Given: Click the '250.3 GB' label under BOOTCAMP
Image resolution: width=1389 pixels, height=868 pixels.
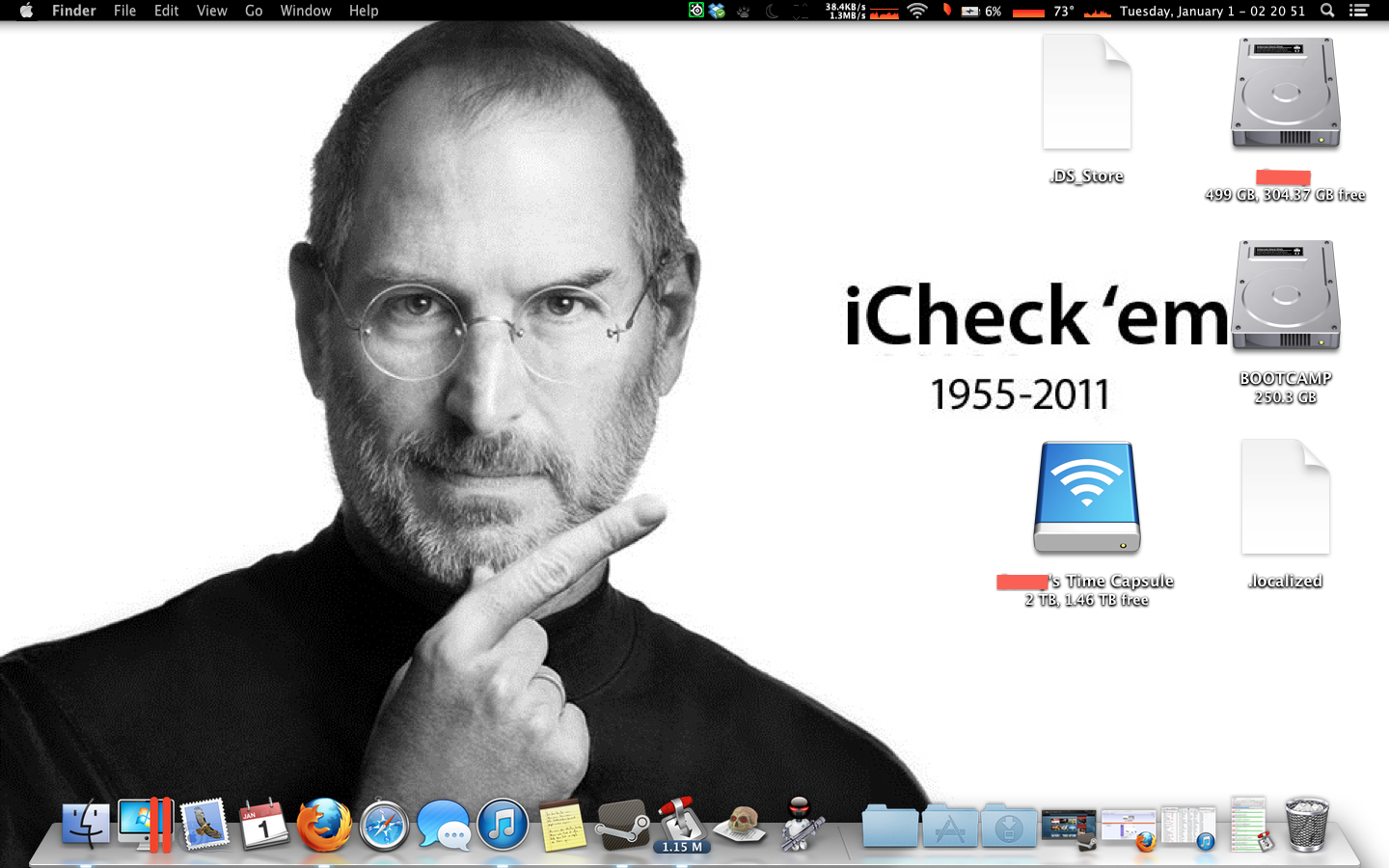Looking at the screenshot, I should coord(1285,397).
